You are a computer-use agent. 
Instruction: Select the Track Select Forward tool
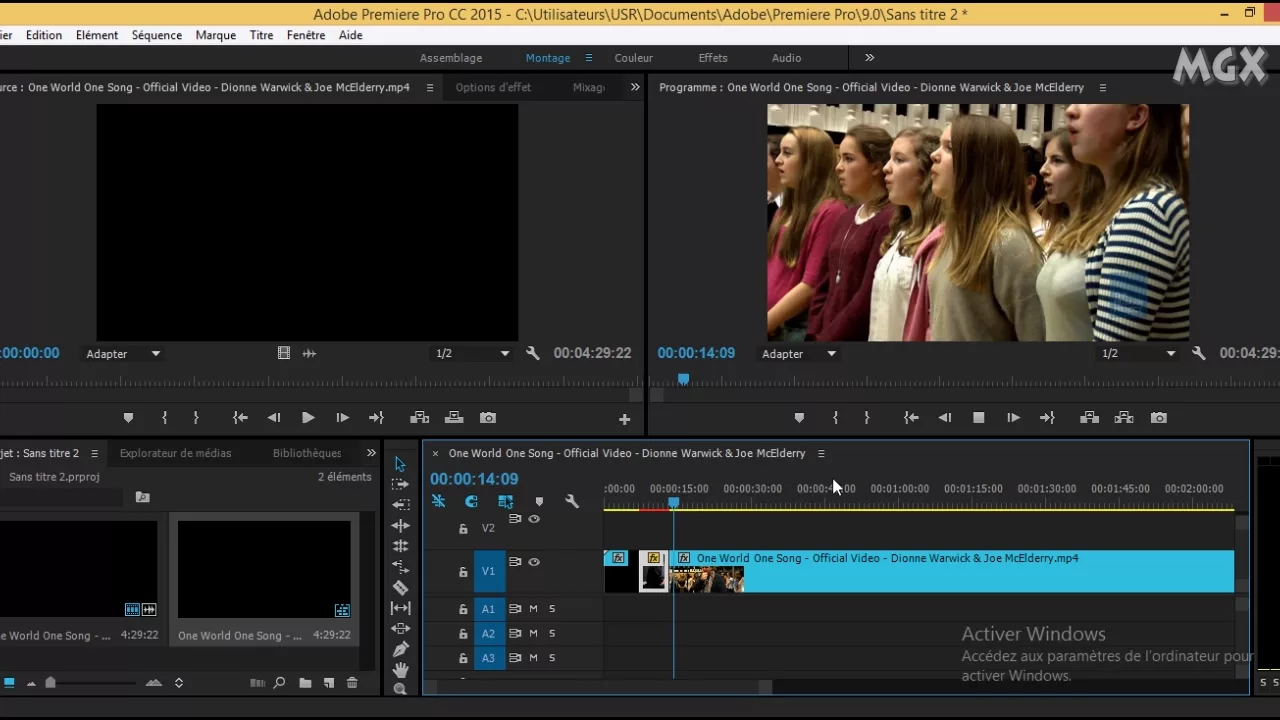pyautogui.click(x=400, y=484)
